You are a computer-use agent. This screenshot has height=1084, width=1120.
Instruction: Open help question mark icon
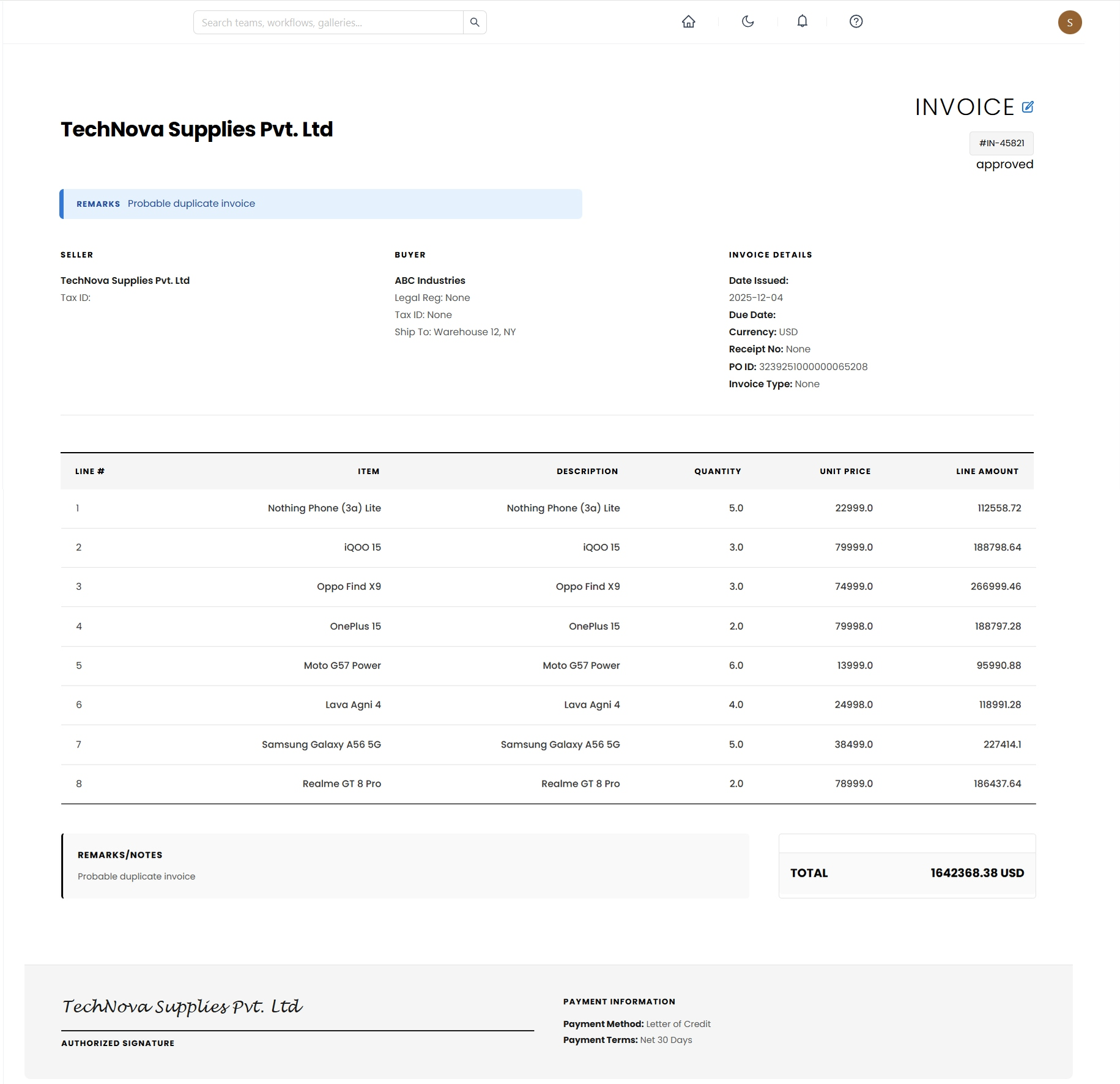[856, 22]
